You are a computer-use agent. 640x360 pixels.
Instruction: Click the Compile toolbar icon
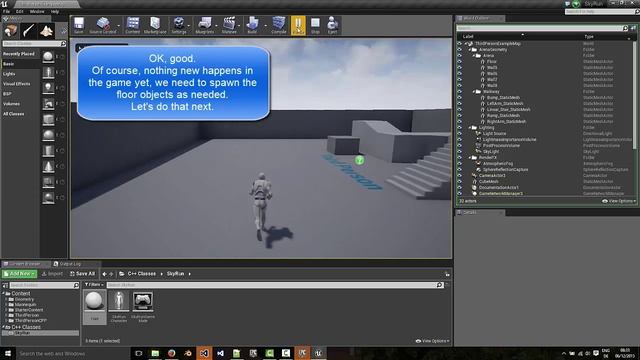279,25
